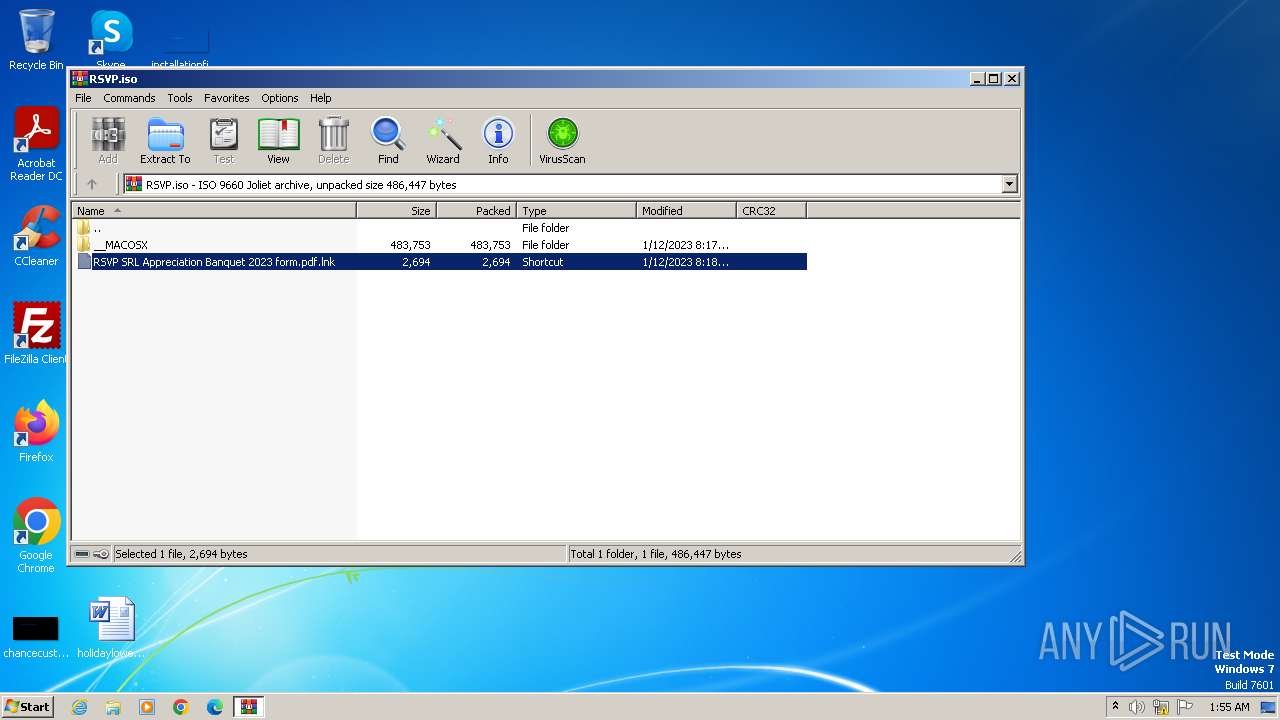Show hidden tray icons arrow
Image resolution: width=1280 pixels, height=720 pixels.
click(x=1115, y=707)
